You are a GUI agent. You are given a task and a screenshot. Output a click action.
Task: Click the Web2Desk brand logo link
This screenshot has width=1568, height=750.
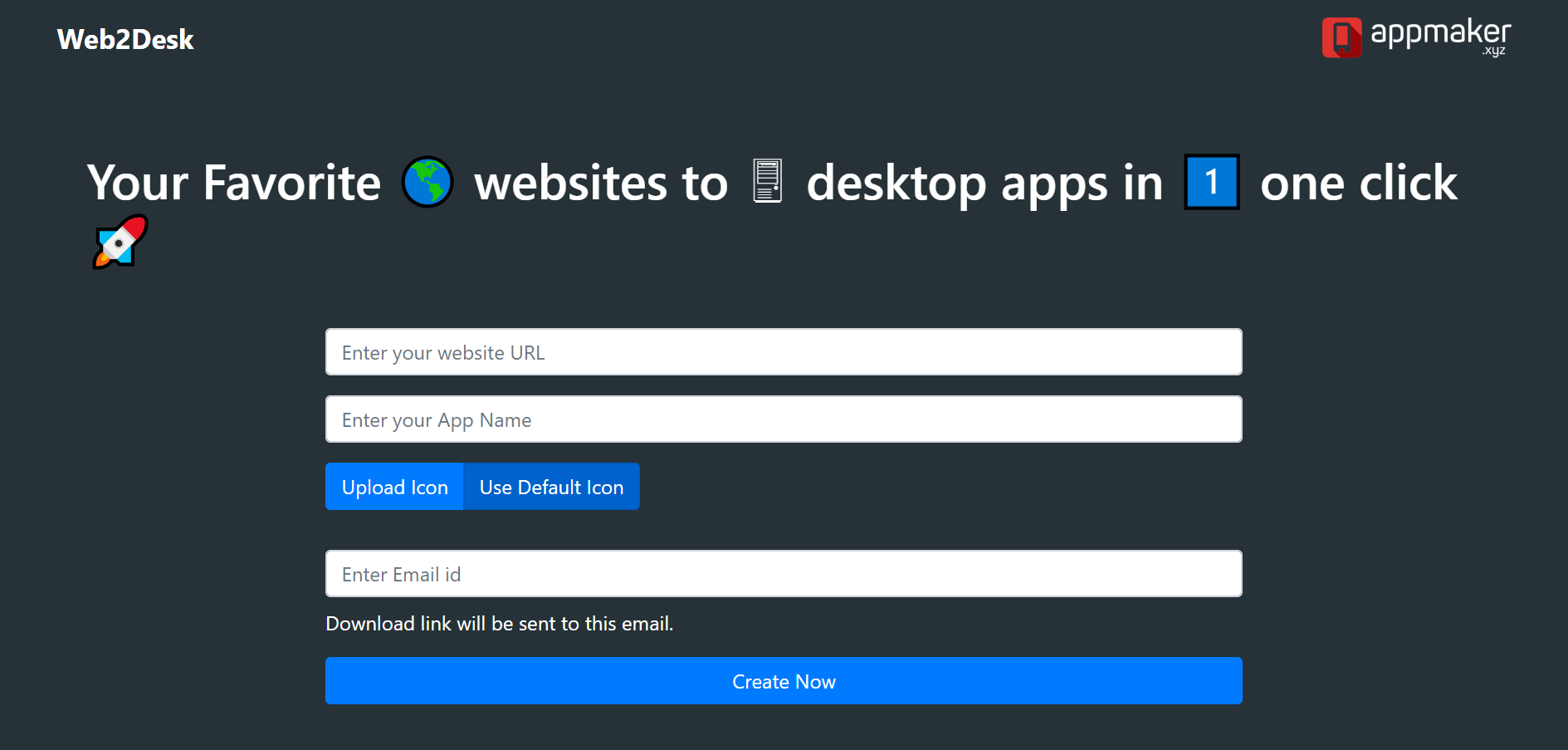(x=125, y=39)
